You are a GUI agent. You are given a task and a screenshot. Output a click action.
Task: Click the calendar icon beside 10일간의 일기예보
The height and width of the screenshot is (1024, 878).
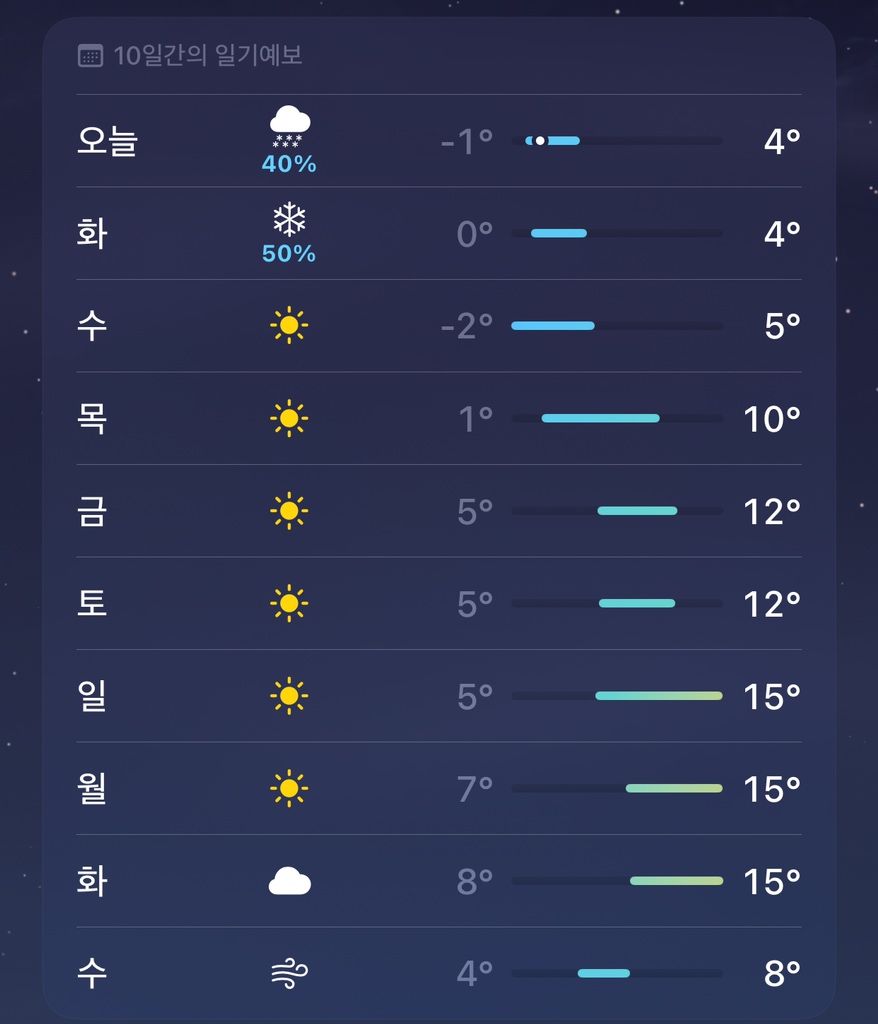tap(90, 56)
